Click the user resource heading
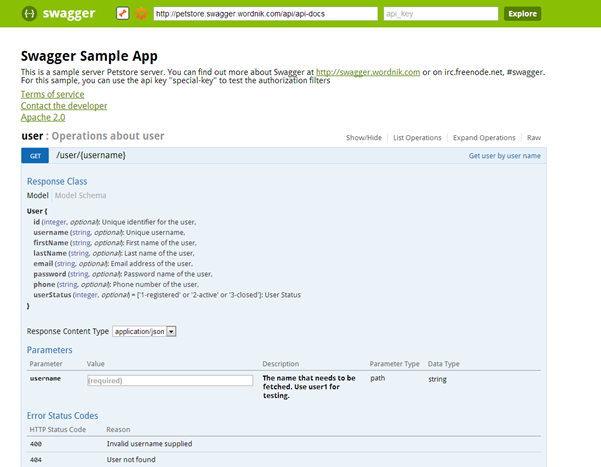601x467 pixels. (32, 136)
